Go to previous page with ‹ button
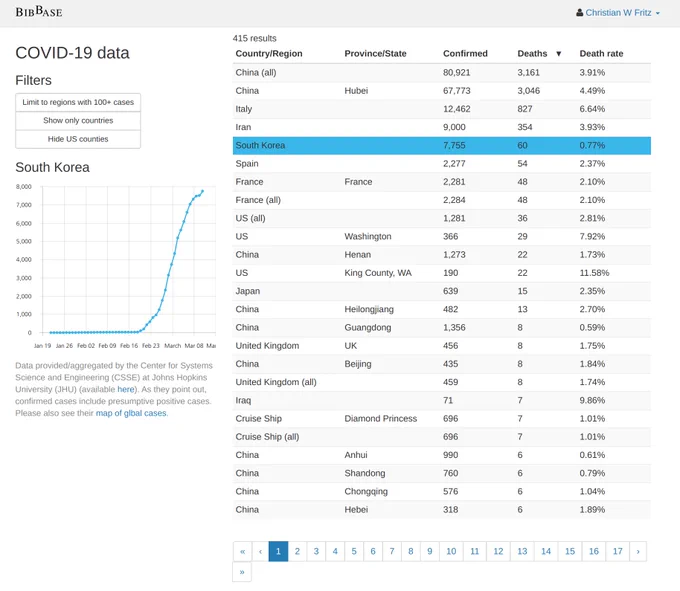Image resolution: width=680 pixels, height=591 pixels. (x=260, y=552)
